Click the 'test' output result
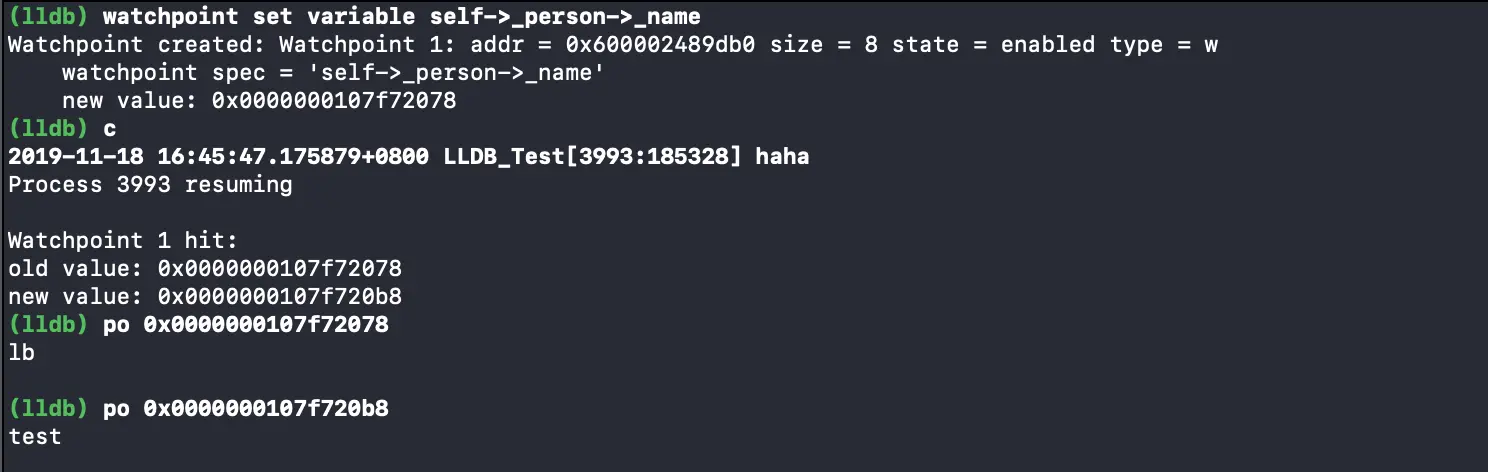This screenshot has height=472, width=1488. (x=34, y=437)
